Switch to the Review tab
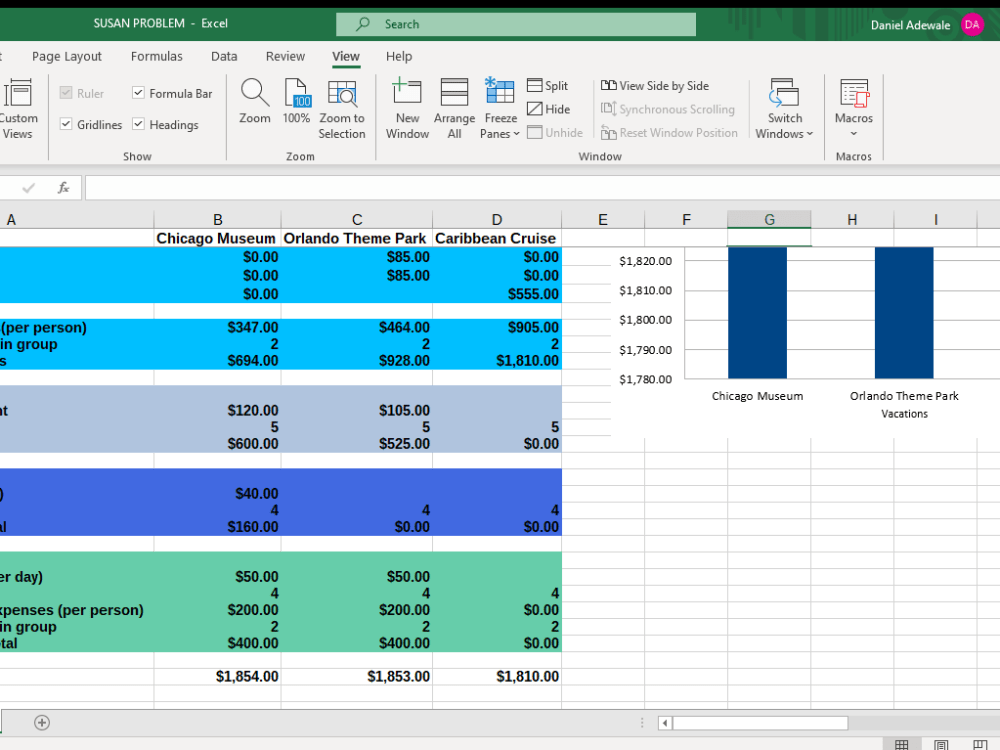The height and width of the screenshot is (750, 1000). pyautogui.click(x=285, y=56)
